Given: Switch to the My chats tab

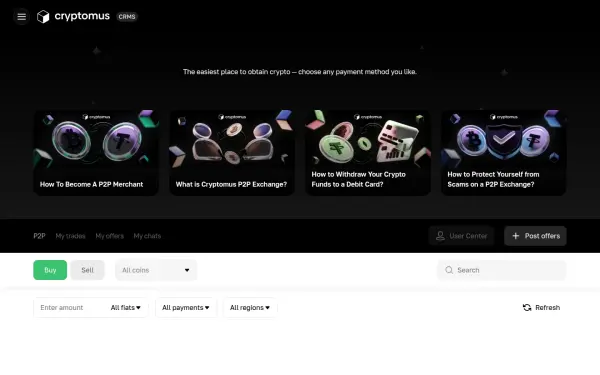Looking at the screenshot, I should tap(147, 236).
